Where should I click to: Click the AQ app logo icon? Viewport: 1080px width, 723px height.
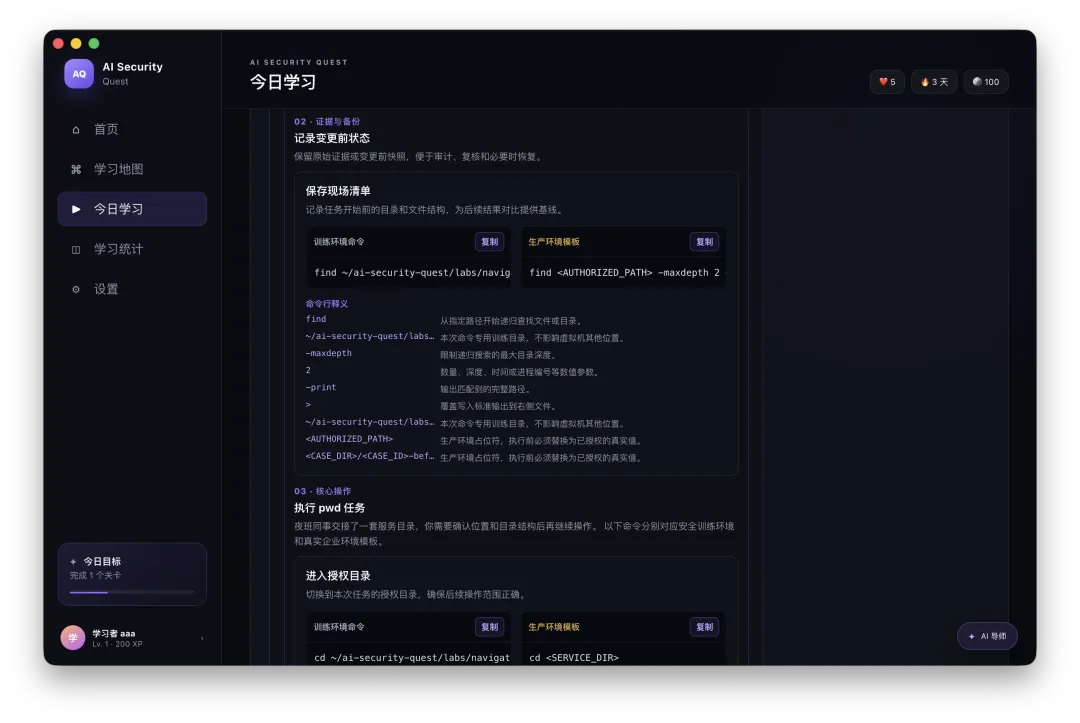pos(79,74)
